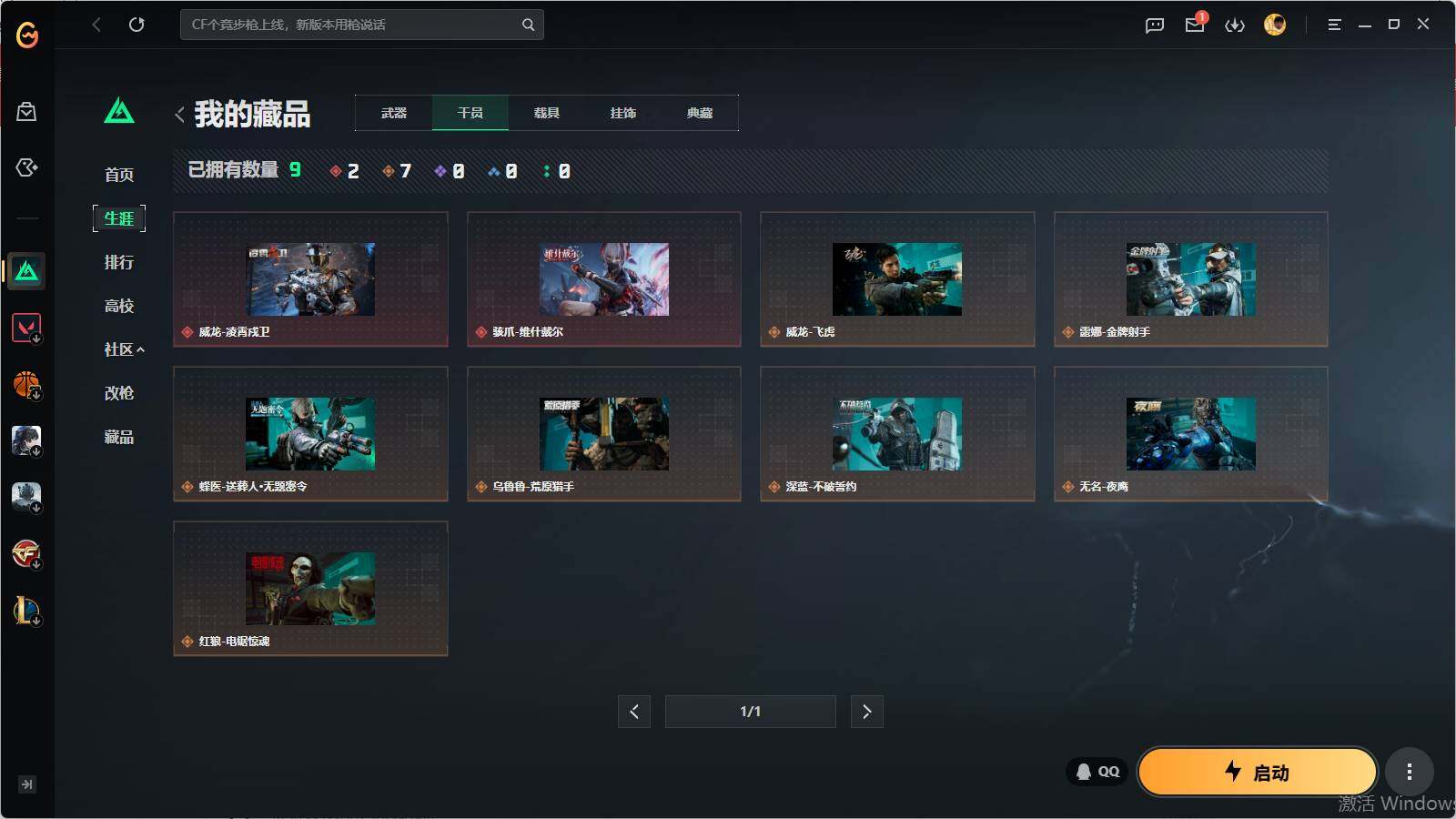The height and width of the screenshot is (819, 1456).
Task: Switch to the 干员 tab
Action: pyautogui.click(x=470, y=113)
